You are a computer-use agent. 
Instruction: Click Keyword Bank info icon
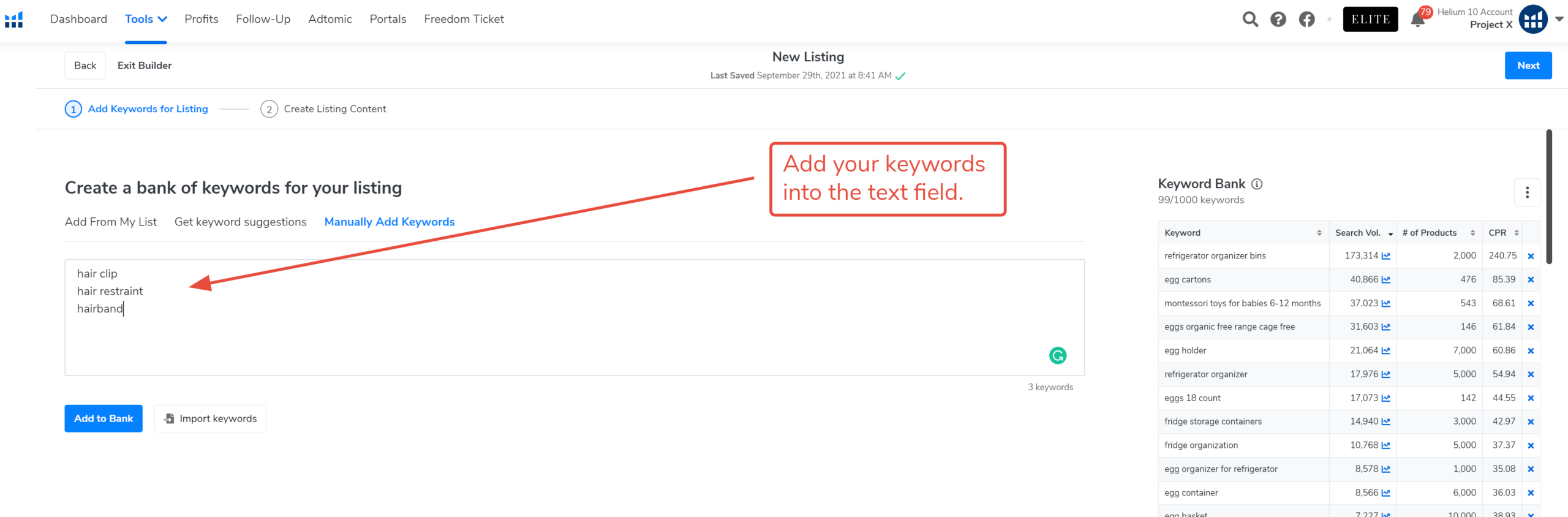[1257, 184]
